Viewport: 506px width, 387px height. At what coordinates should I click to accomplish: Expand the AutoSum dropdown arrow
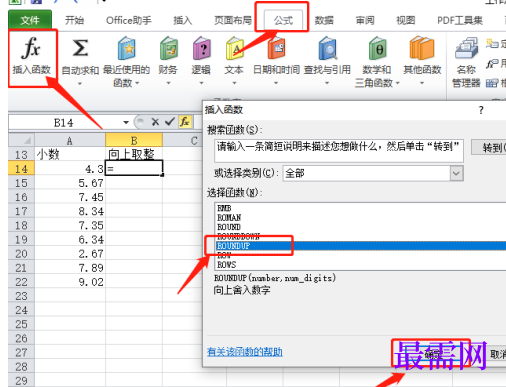[x=80, y=84]
